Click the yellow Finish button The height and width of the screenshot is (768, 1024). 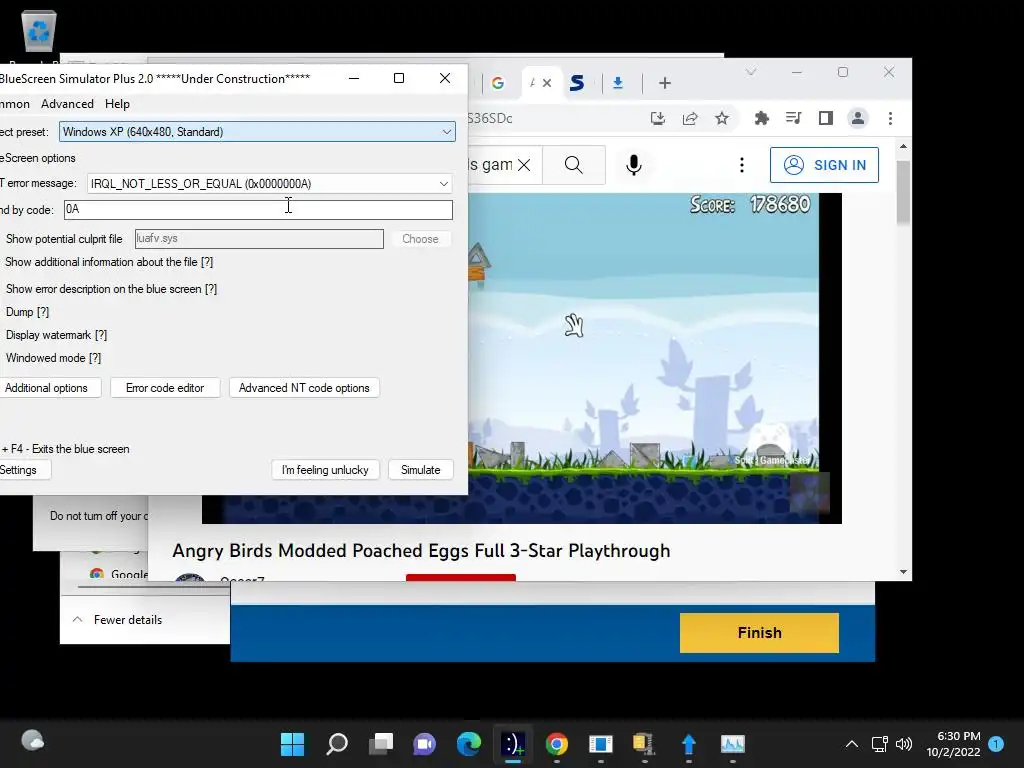click(x=760, y=633)
